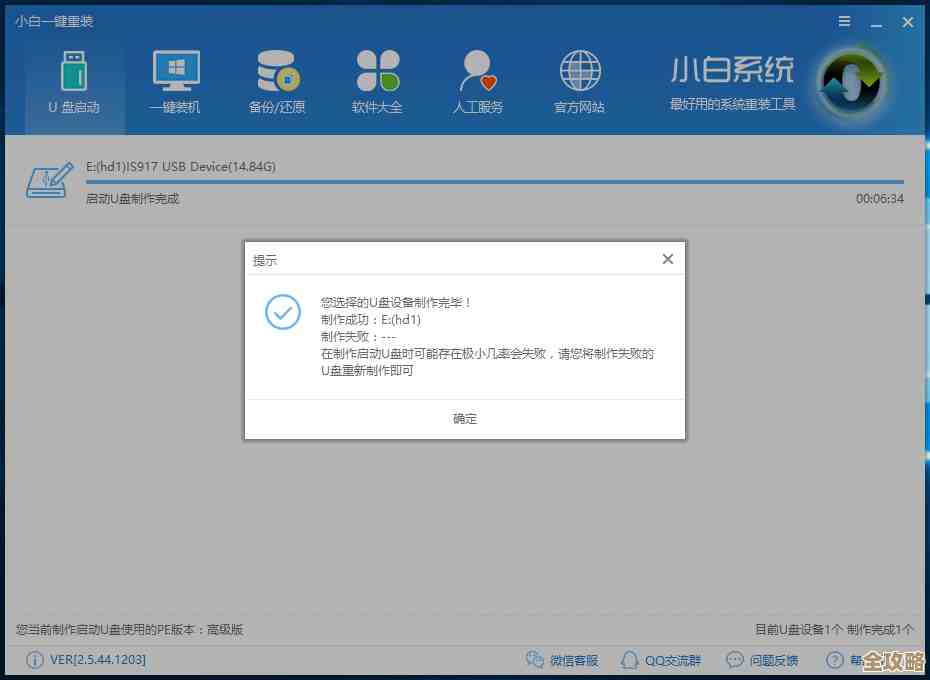Open the 软件大全 software collection icon
Screen dimensions: 930x680
(x=377, y=80)
